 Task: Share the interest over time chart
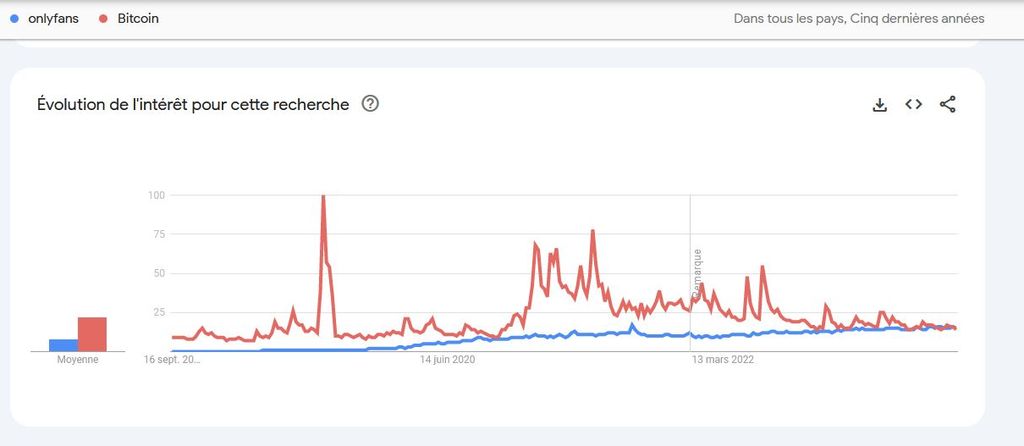948,104
